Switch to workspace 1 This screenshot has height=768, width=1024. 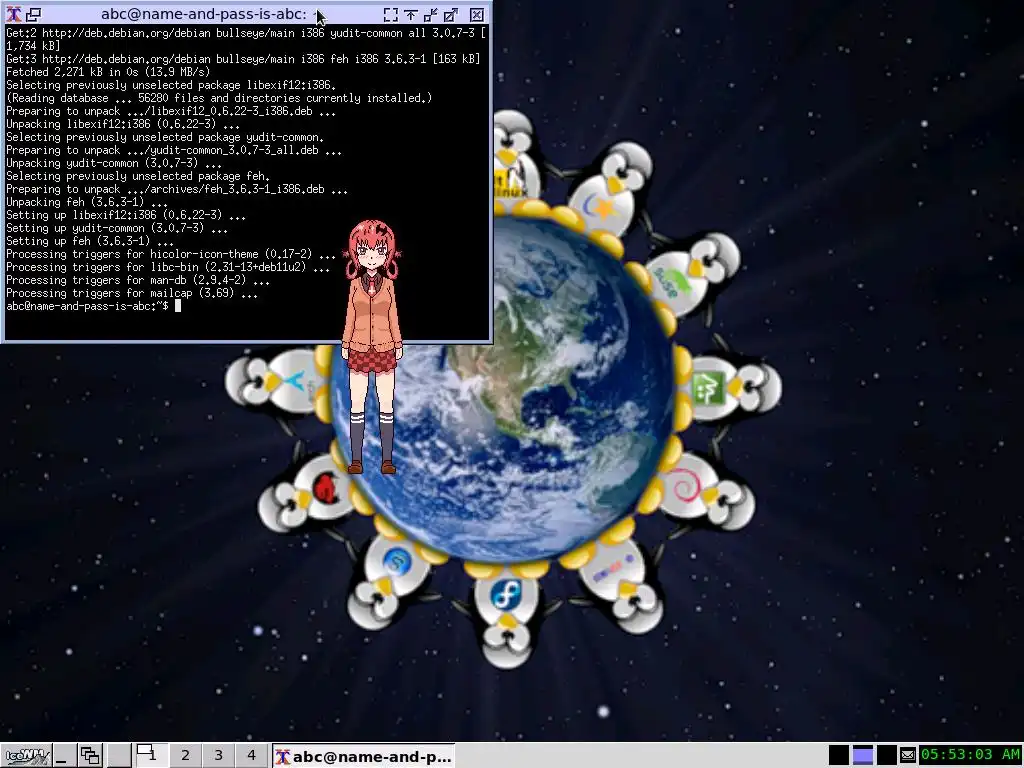(152, 755)
